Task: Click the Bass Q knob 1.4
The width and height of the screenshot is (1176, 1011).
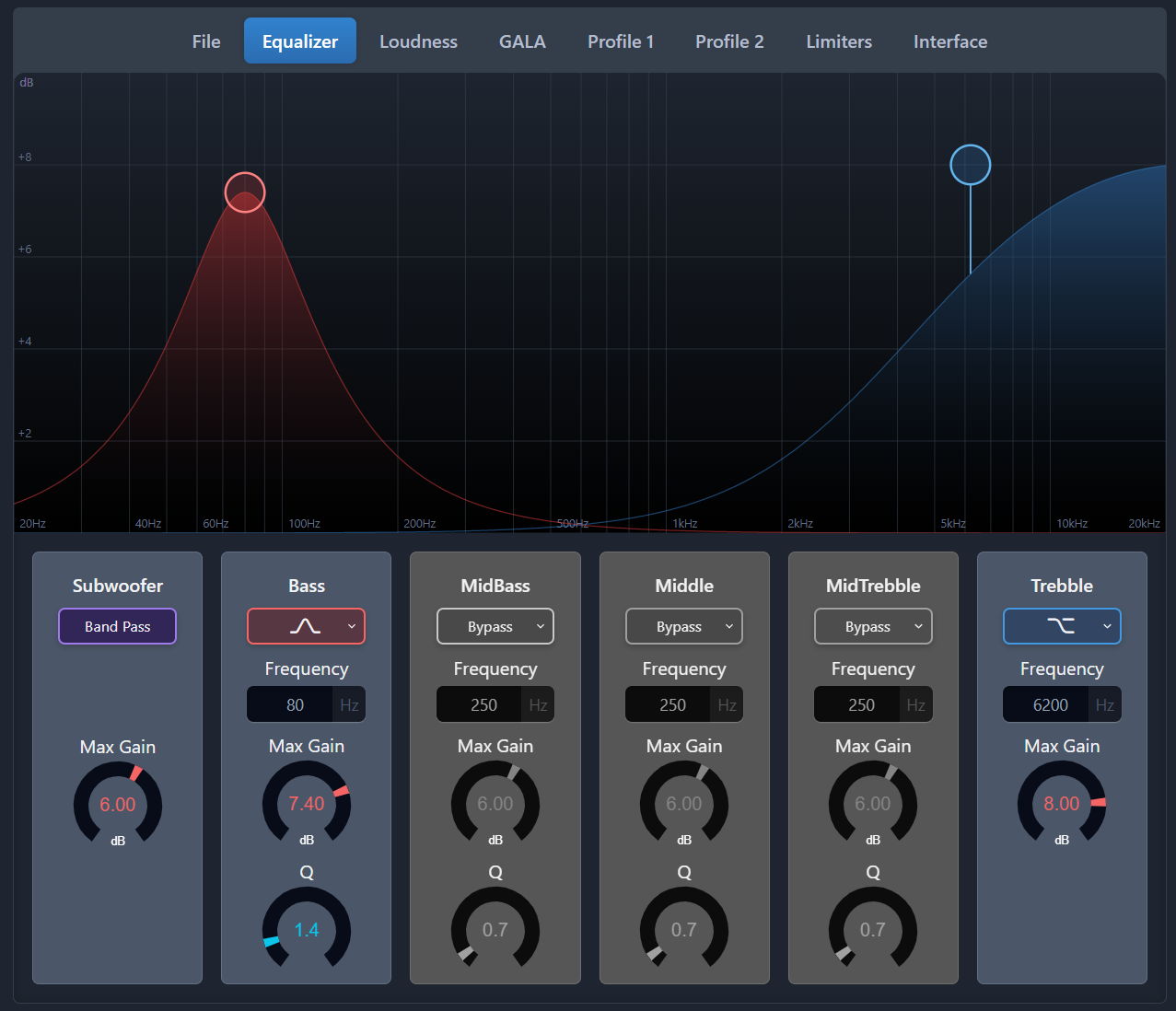Action: [x=307, y=929]
